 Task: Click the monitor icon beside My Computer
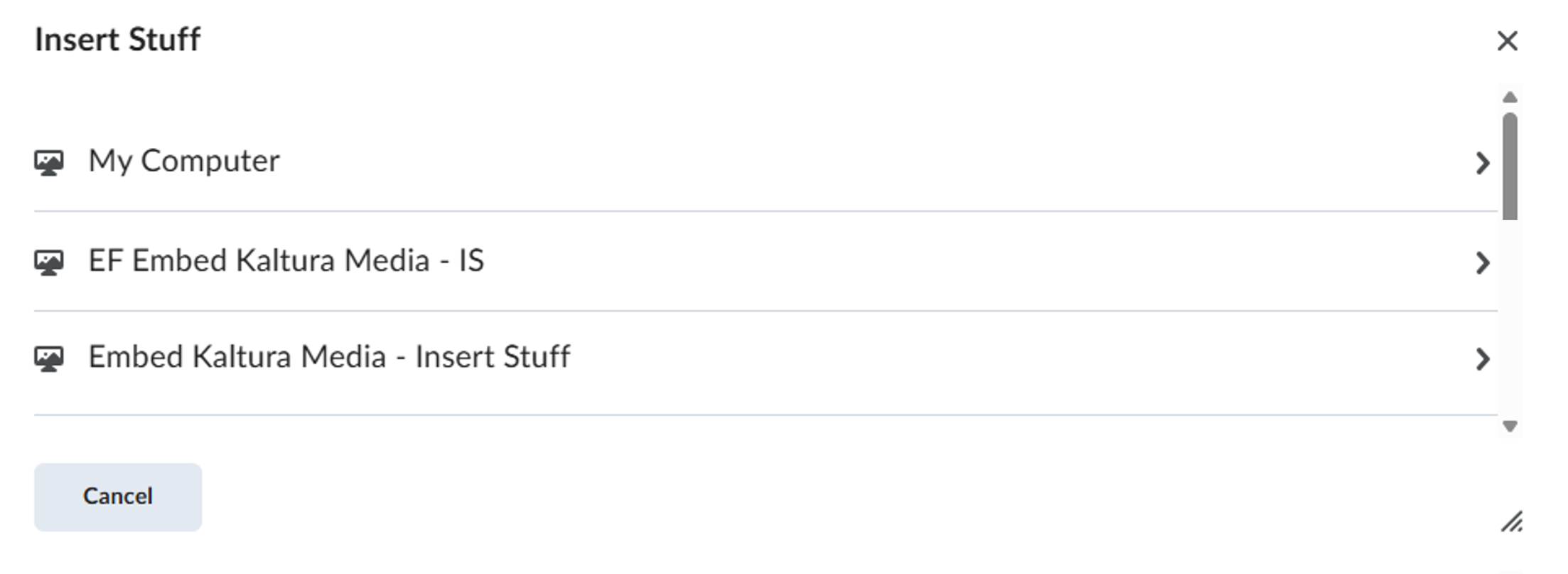[x=49, y=163]
